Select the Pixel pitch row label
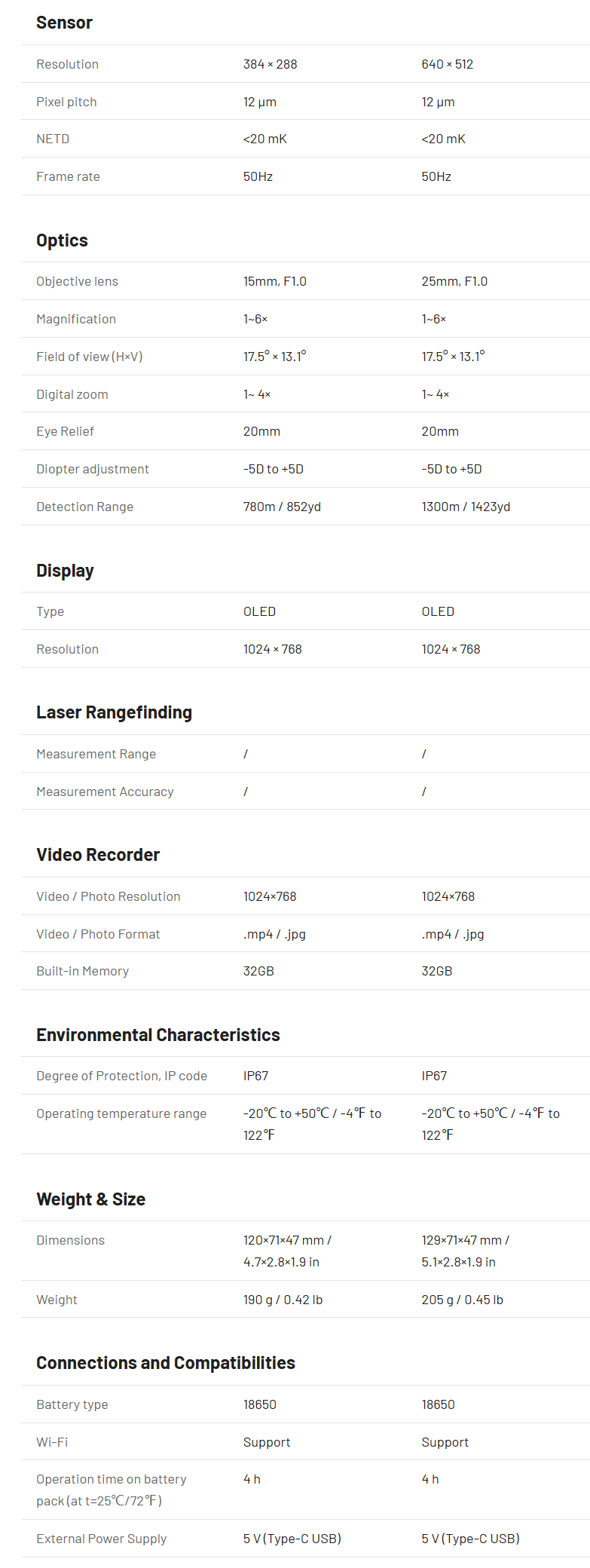590x1568 pixels. [x=66, y=102]
